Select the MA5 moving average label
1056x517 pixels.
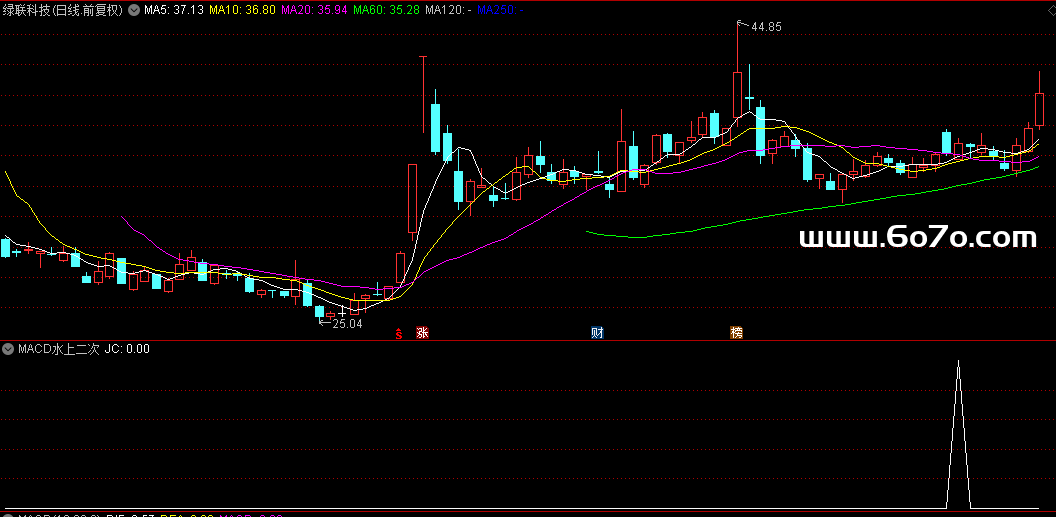[174, 9]
